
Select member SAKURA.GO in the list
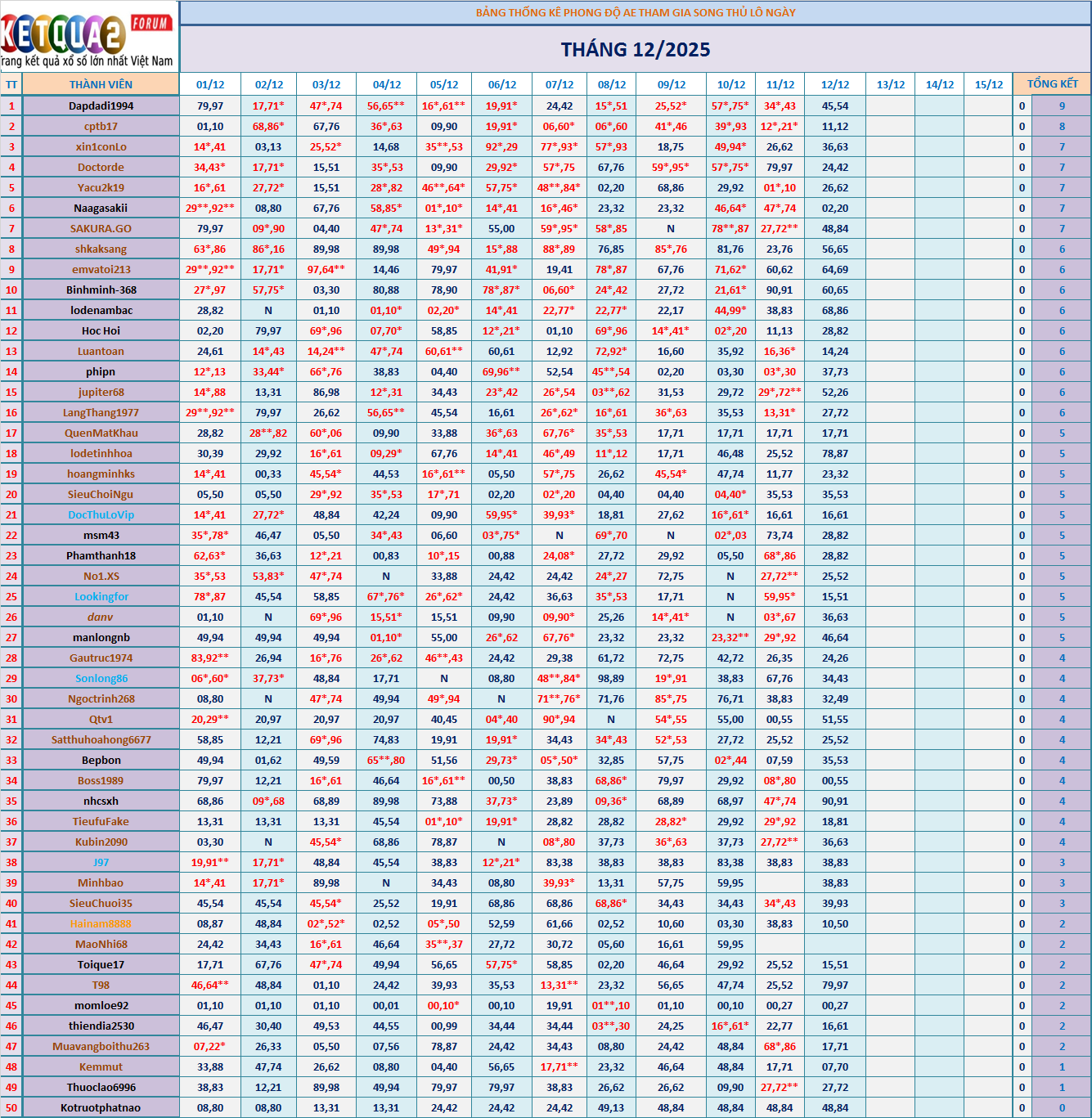101,228
